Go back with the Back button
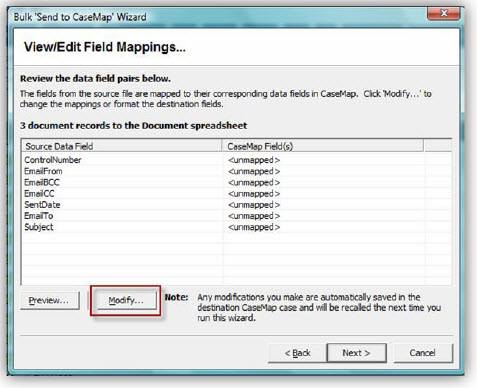 pos(297,353)
